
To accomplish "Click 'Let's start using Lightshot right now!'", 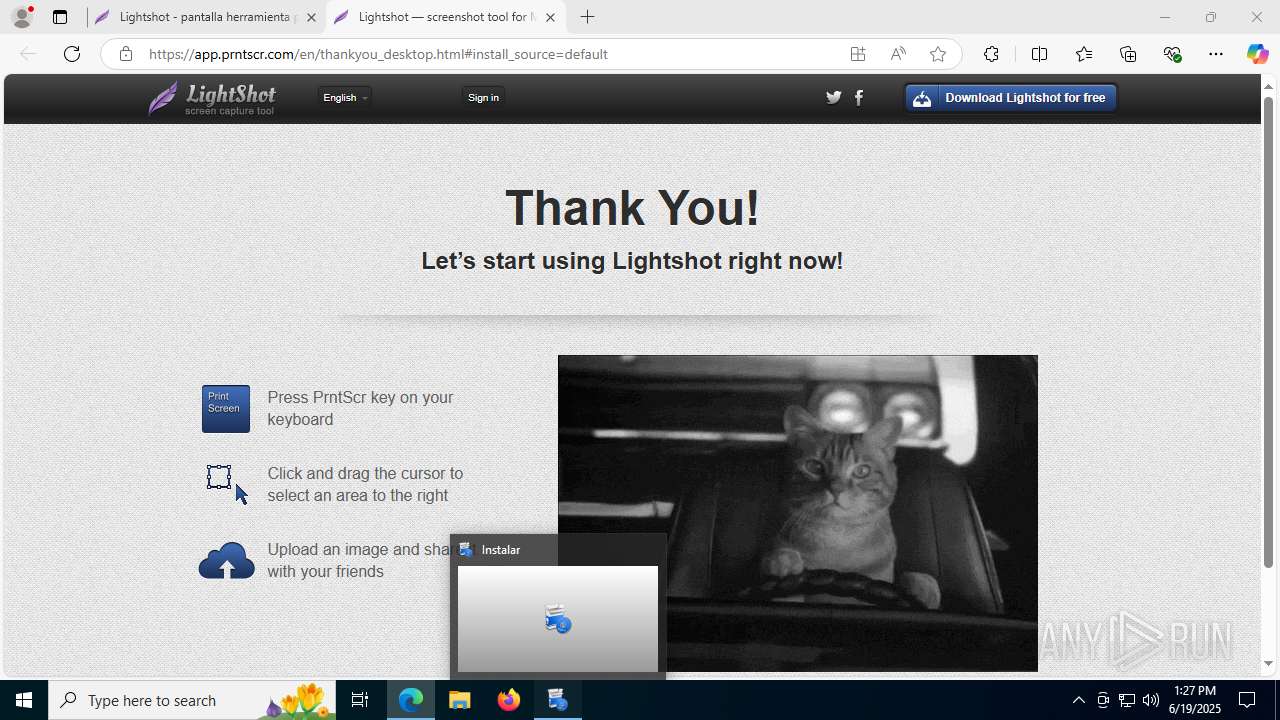I will click(x=632, y=261).
